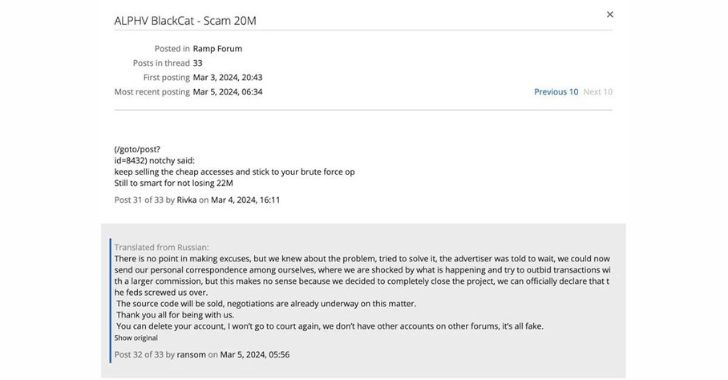The width and height of the screenshot is (728, 380).
Task: Select the Ramp Forum source name
Action: click(x=217, y=48)
